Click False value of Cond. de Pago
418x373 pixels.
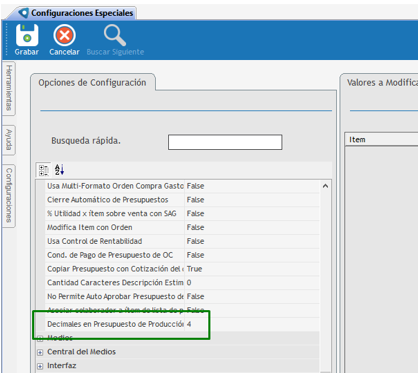[x=195, y=255]
